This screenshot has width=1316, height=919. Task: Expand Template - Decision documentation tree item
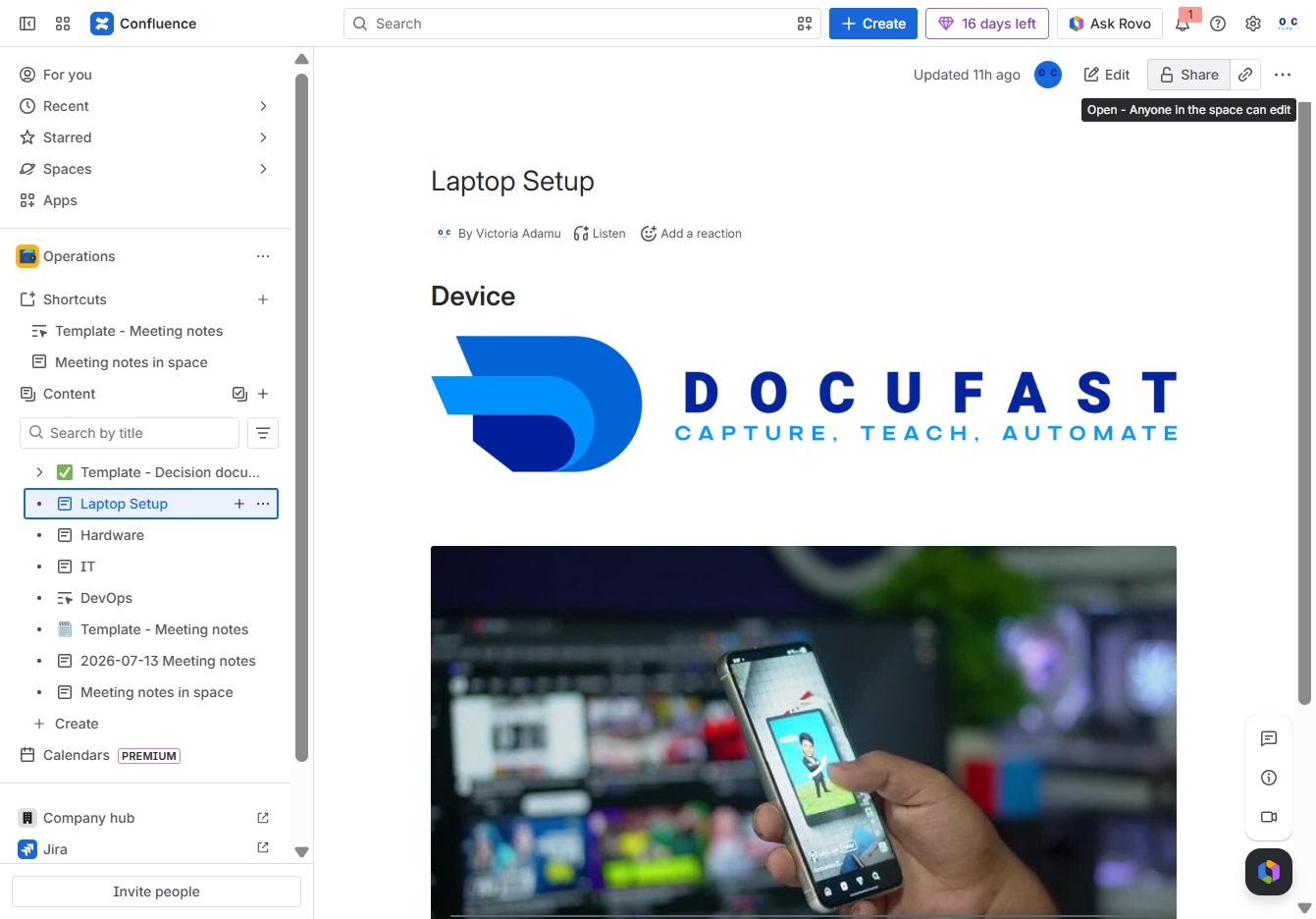pos(39,472)
